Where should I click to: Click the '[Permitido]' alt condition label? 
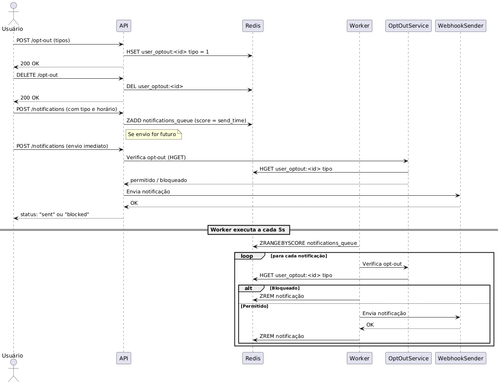pos(254,306)
